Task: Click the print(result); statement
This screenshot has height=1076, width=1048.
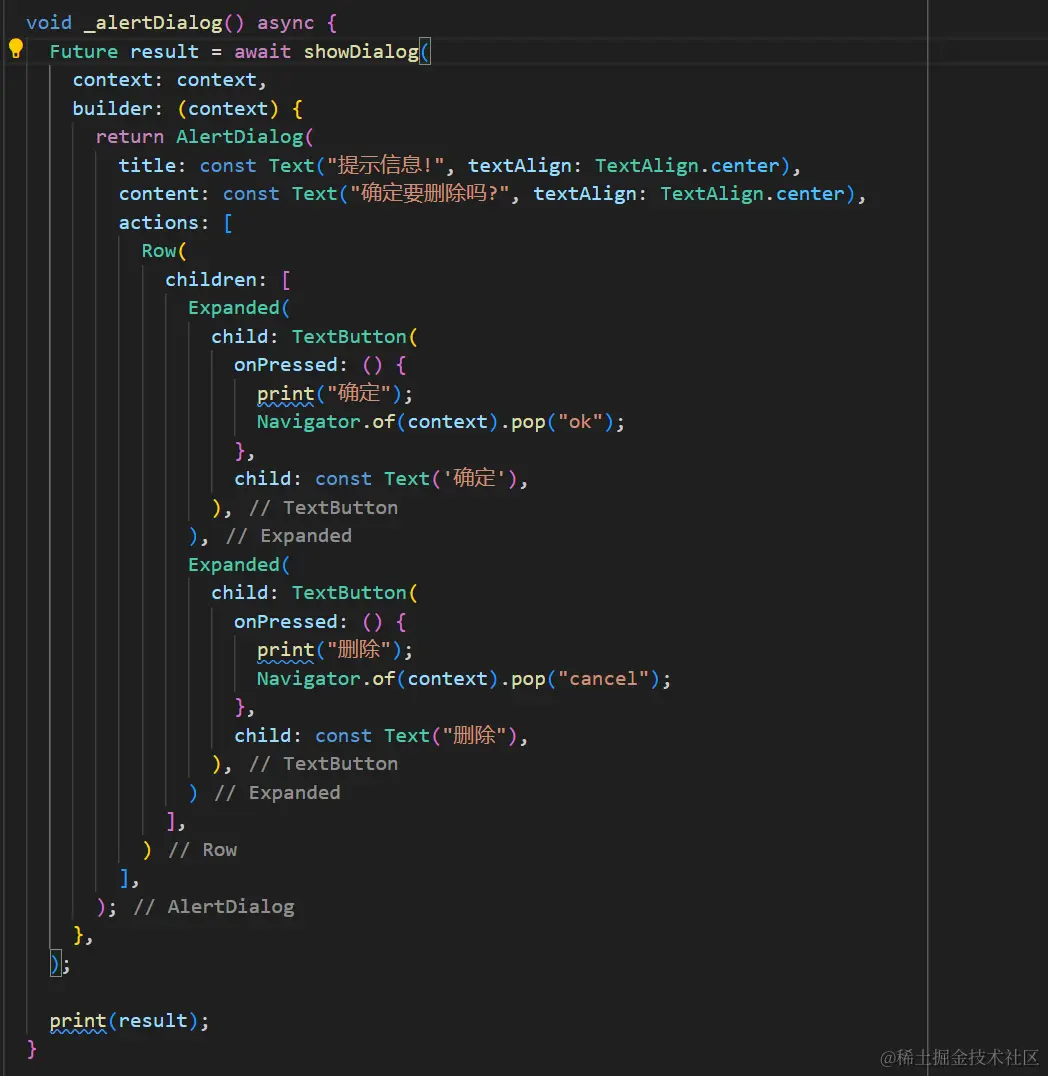Action: (129, 1020)
